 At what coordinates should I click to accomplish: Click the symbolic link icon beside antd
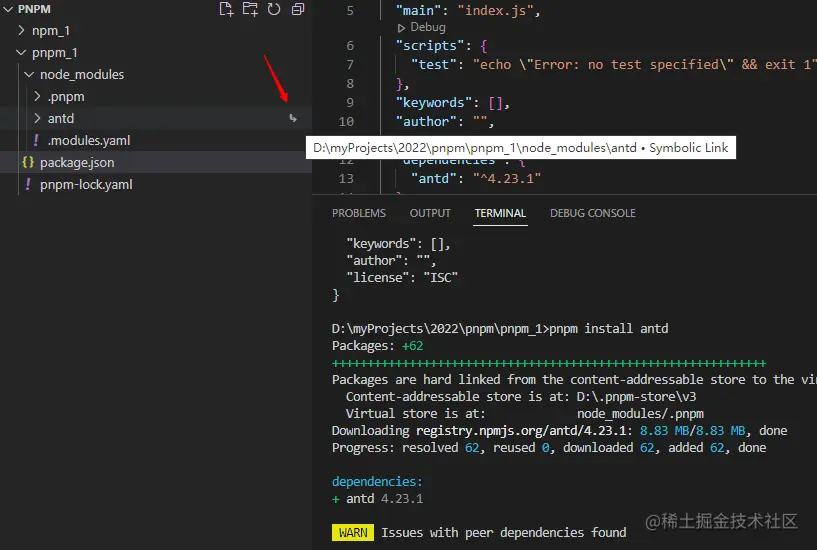tap(293, 118)
